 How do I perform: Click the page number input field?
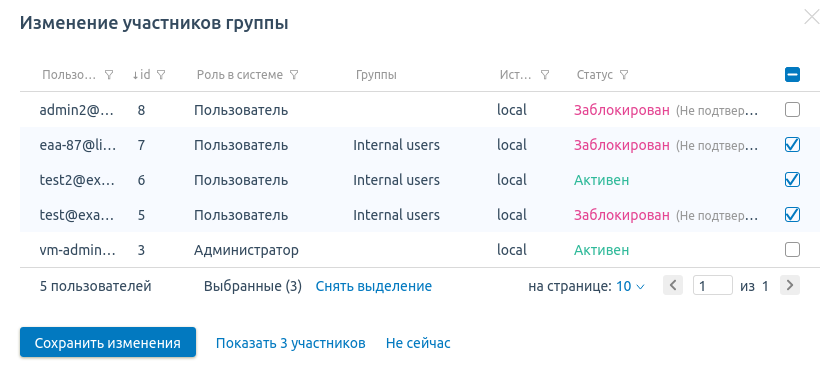(x=712, y=286)
